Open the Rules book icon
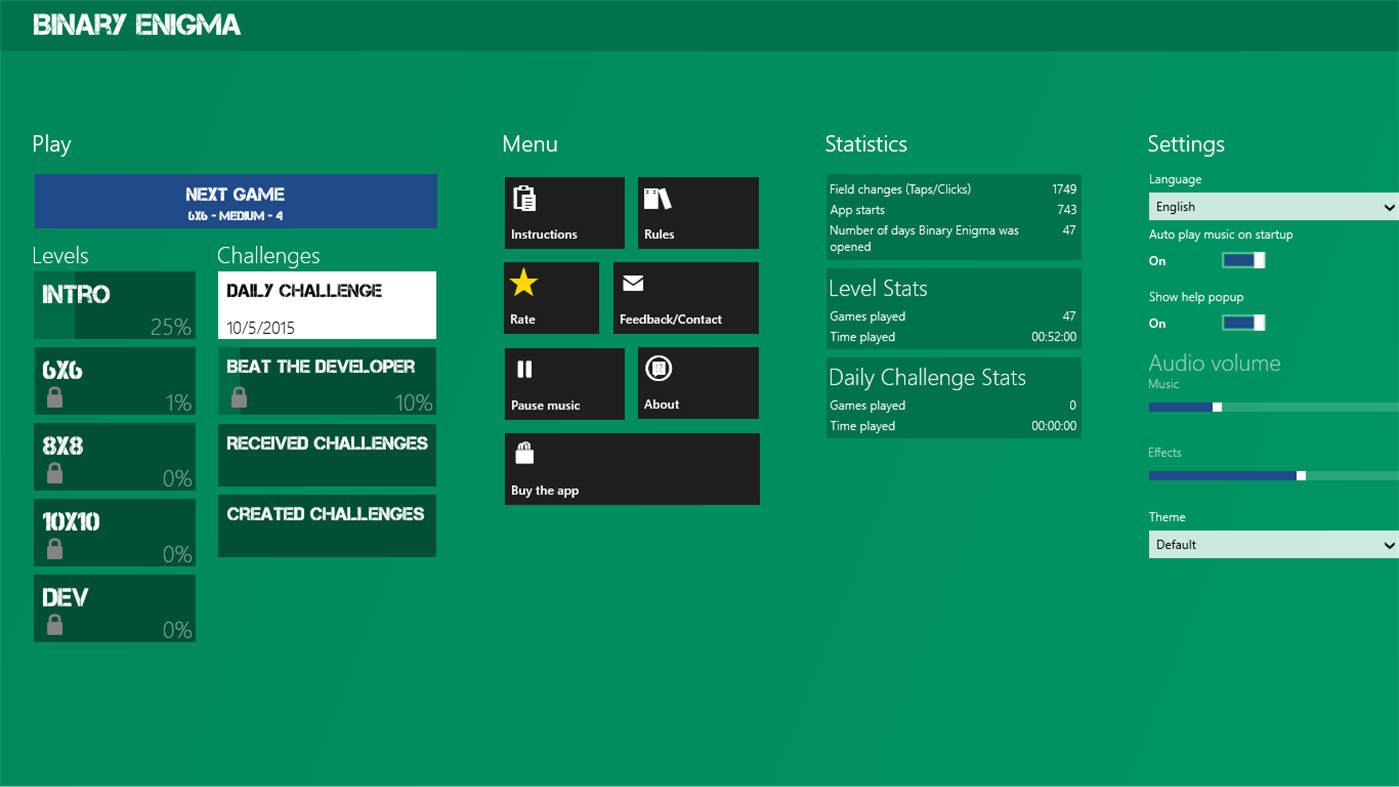Image resolution: width=1399 pixels, height=787 pixels. click(x=660, y=198)
